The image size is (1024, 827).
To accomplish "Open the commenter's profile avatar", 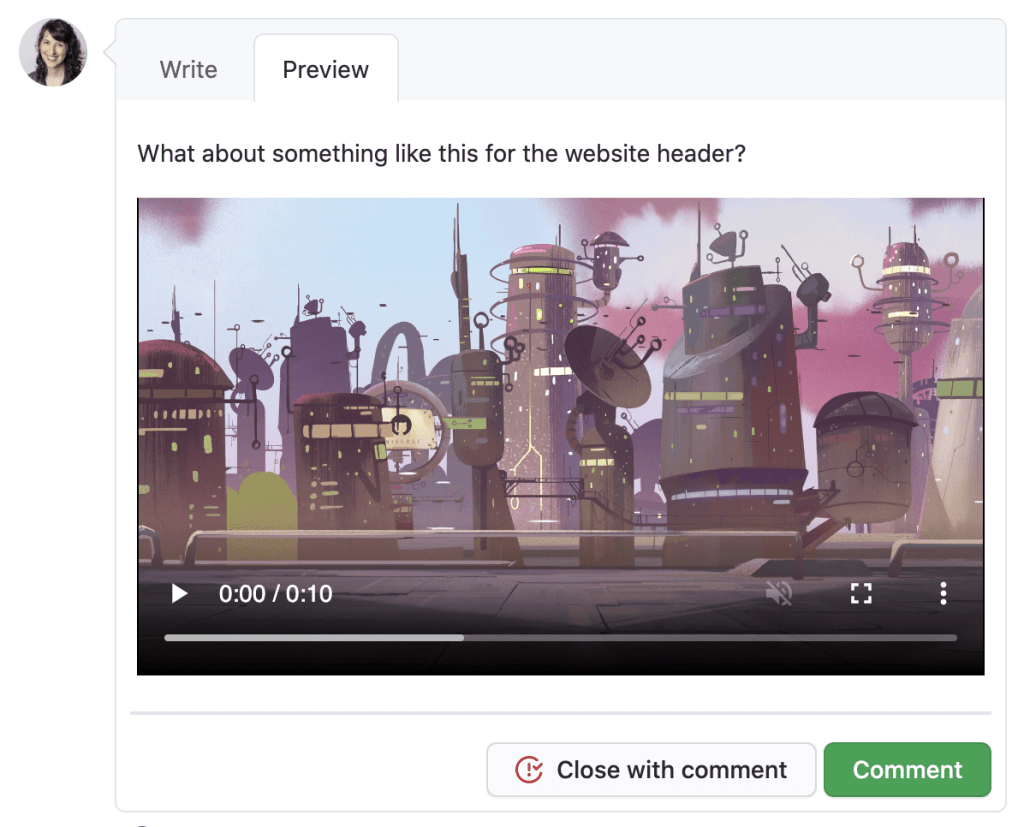I will coord(53,52).
